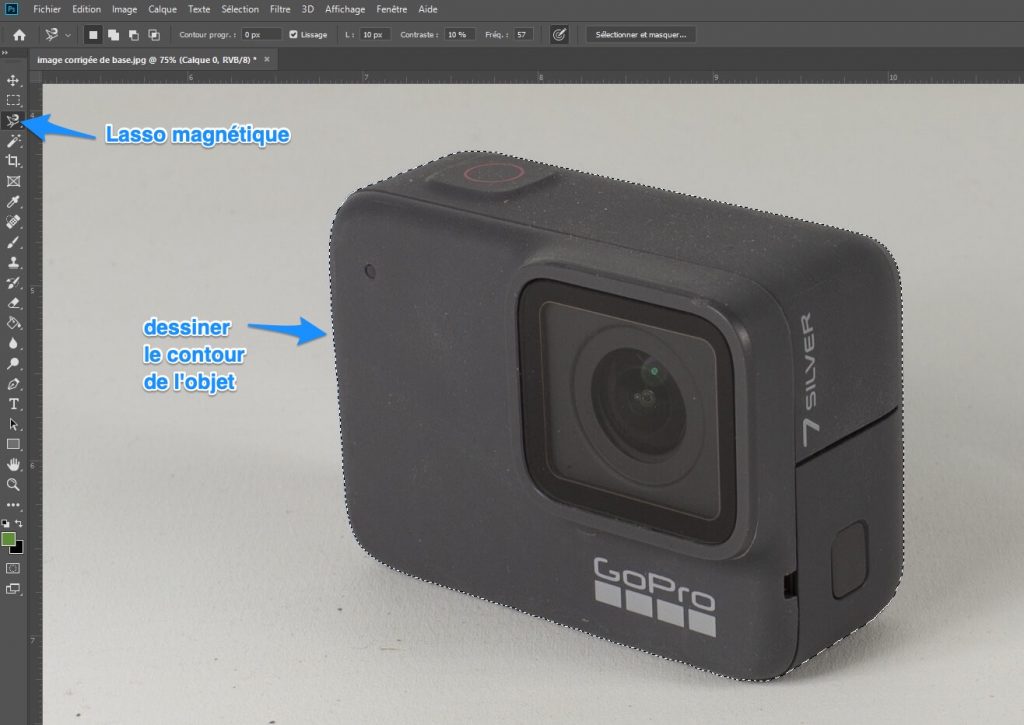Select the Brush tool
The height and width of the screenshot is (725, 1024).
pyautogui.click(x=13, y=242)
